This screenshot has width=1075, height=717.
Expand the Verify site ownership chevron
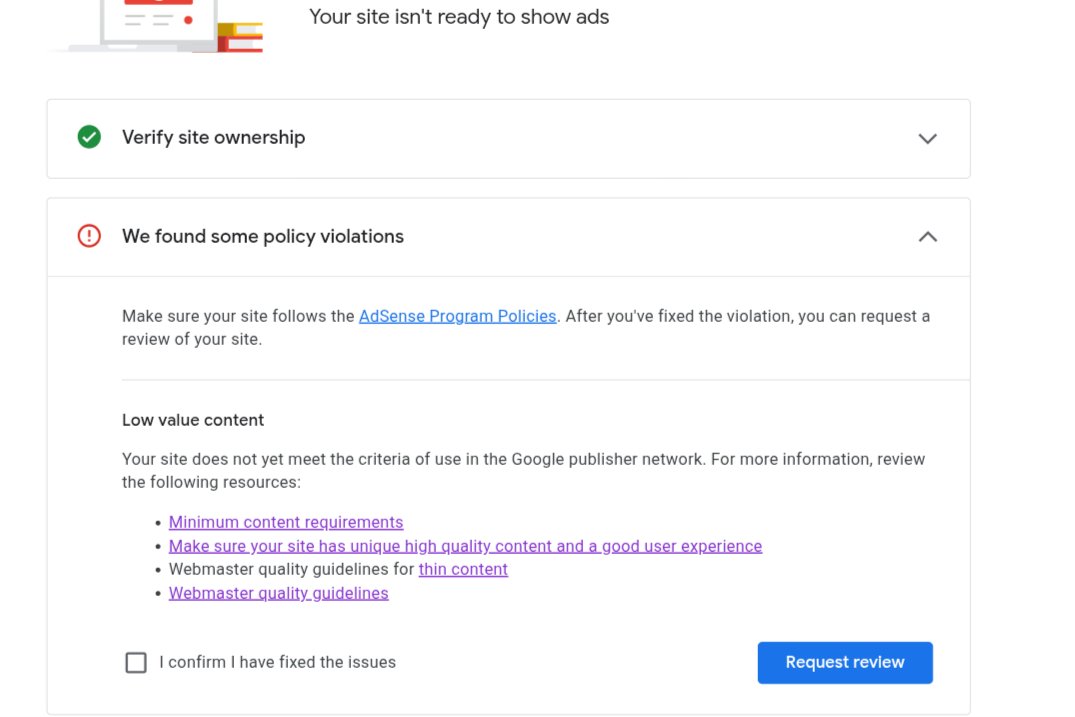point(927,138)
